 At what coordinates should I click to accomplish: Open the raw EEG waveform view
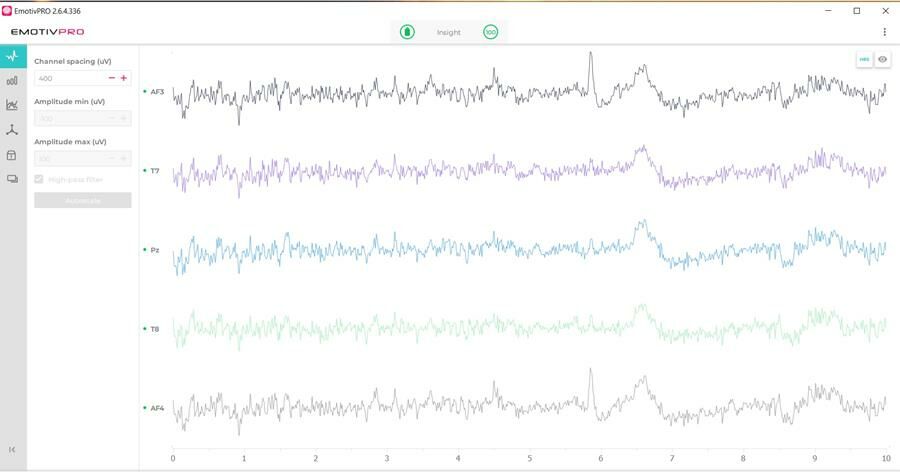[12, 56]
